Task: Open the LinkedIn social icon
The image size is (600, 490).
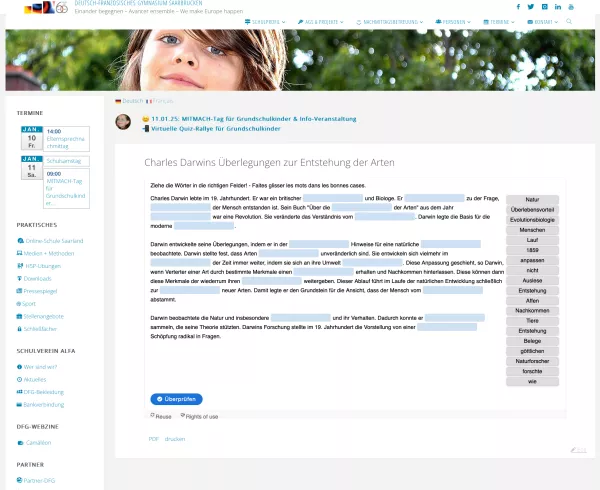Action: (x=557, y=6)
